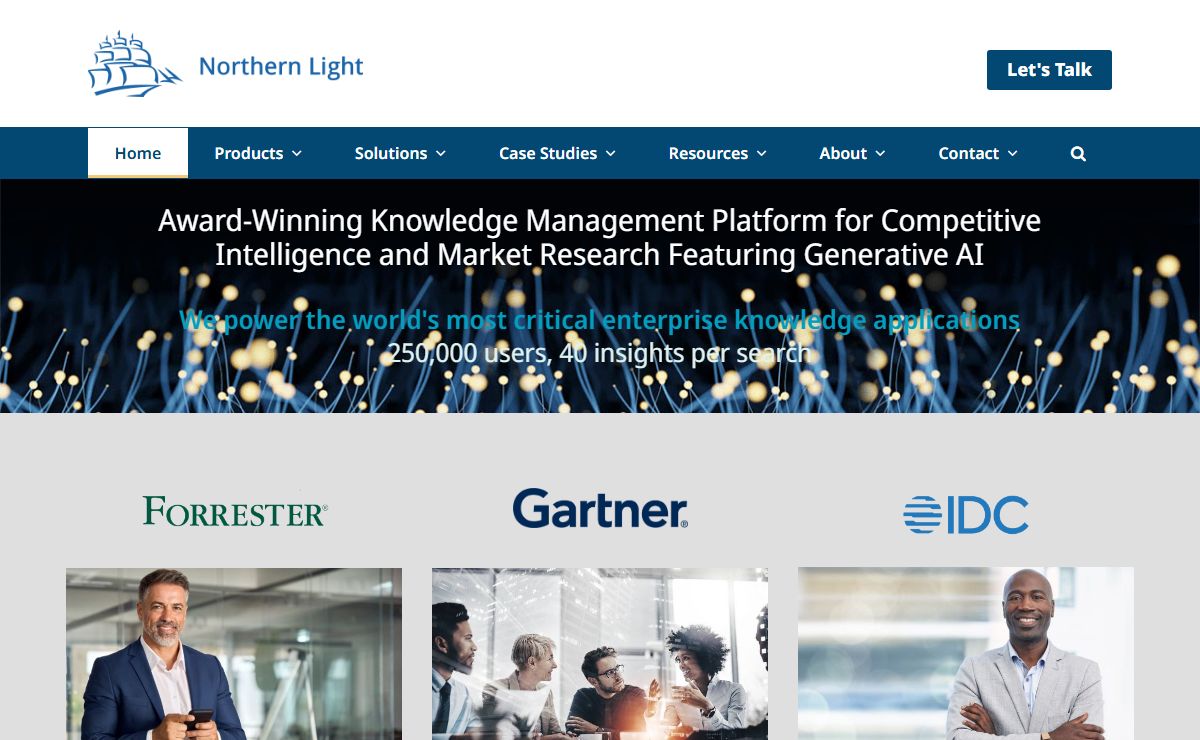
Task: Click the Let's Talk button
Action: click(x=1049, y=70)
